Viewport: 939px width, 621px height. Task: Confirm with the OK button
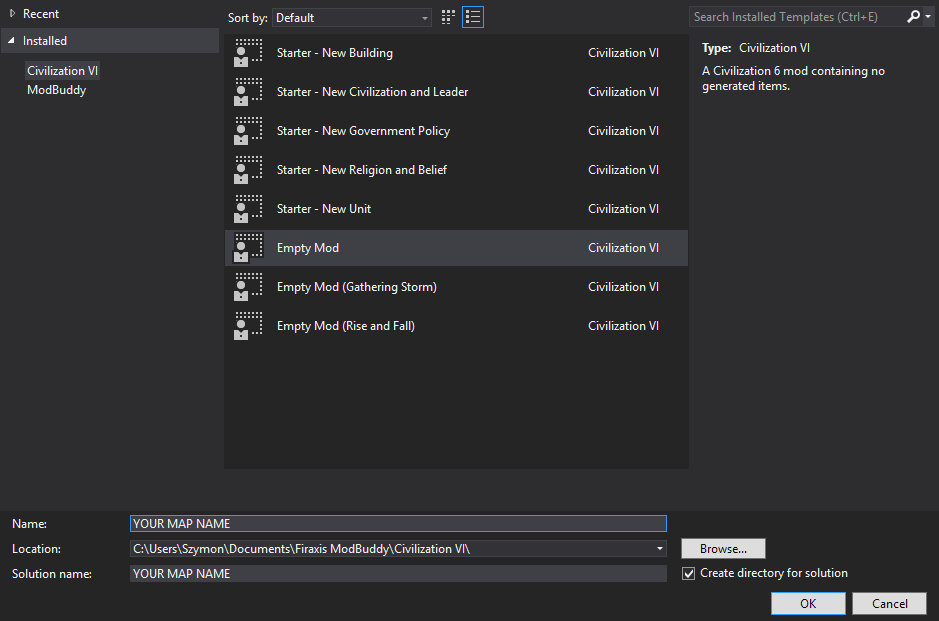(x=808, y=603)
